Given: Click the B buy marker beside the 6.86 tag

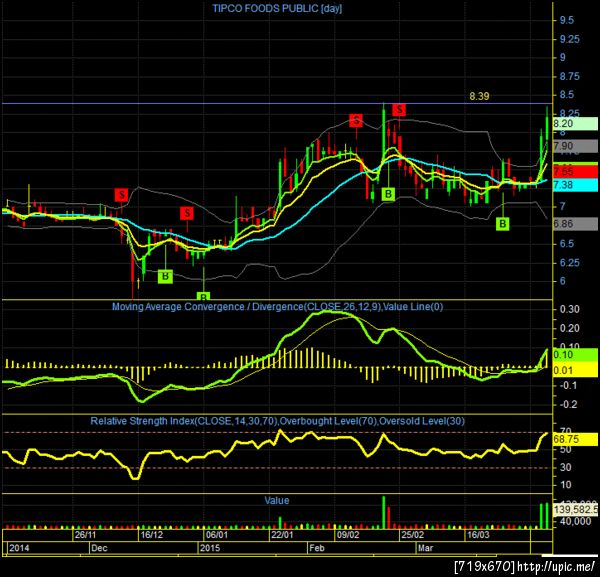Looking at the screenshot, I should 502,224.
